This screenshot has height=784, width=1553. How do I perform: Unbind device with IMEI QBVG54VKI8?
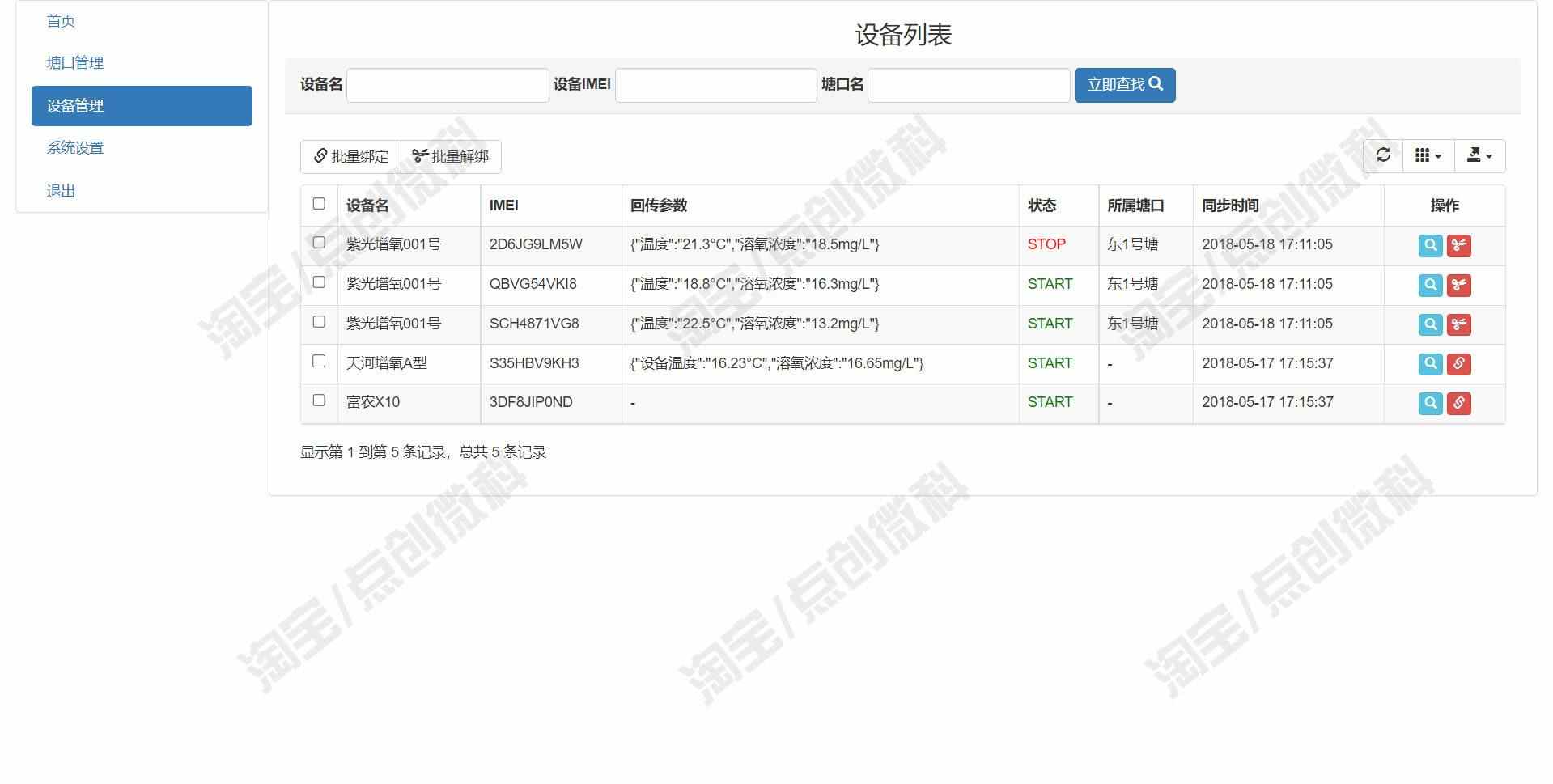tap(1458, 285)
